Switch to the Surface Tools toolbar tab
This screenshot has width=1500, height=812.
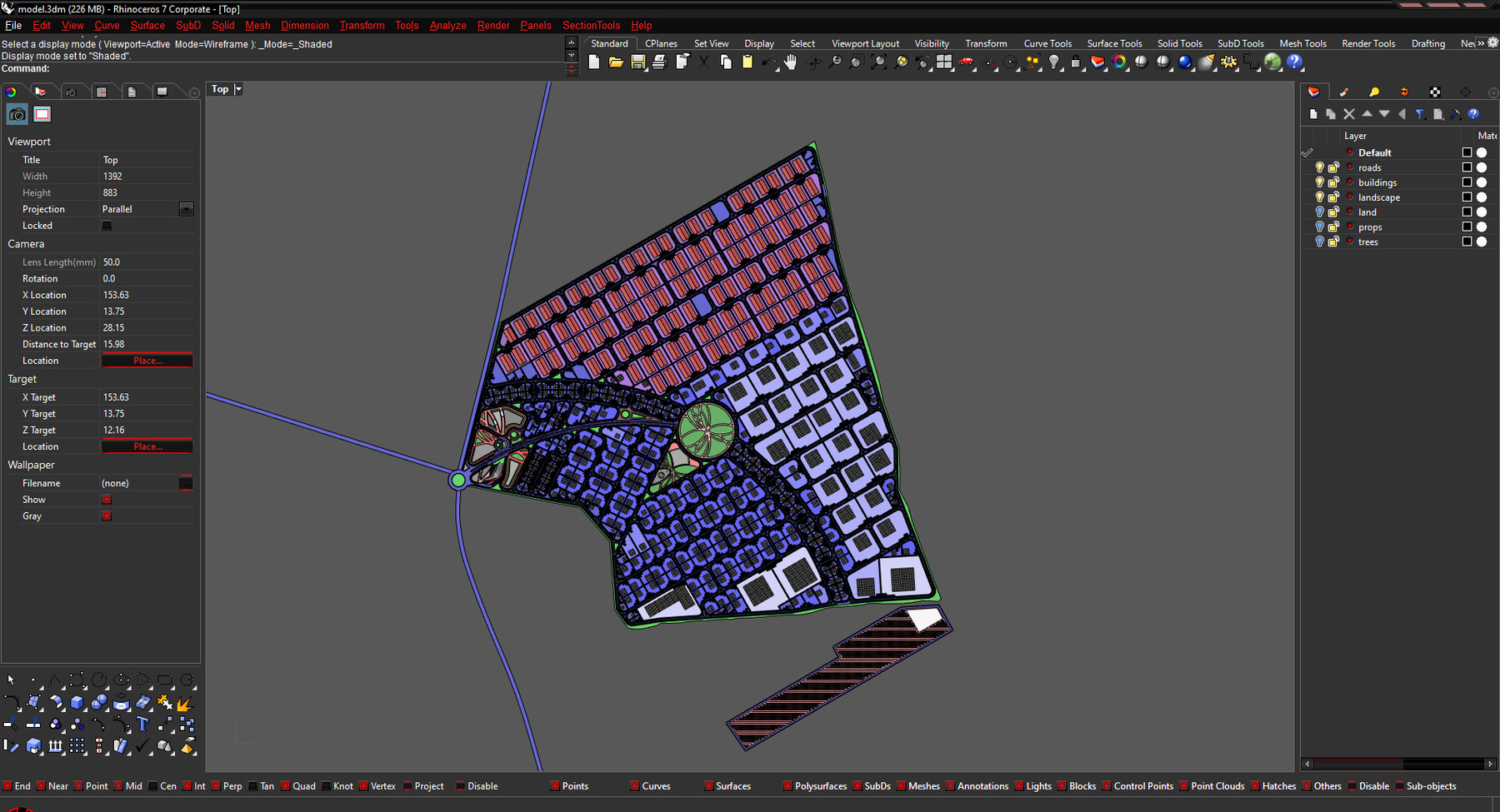click(1114, 43)
